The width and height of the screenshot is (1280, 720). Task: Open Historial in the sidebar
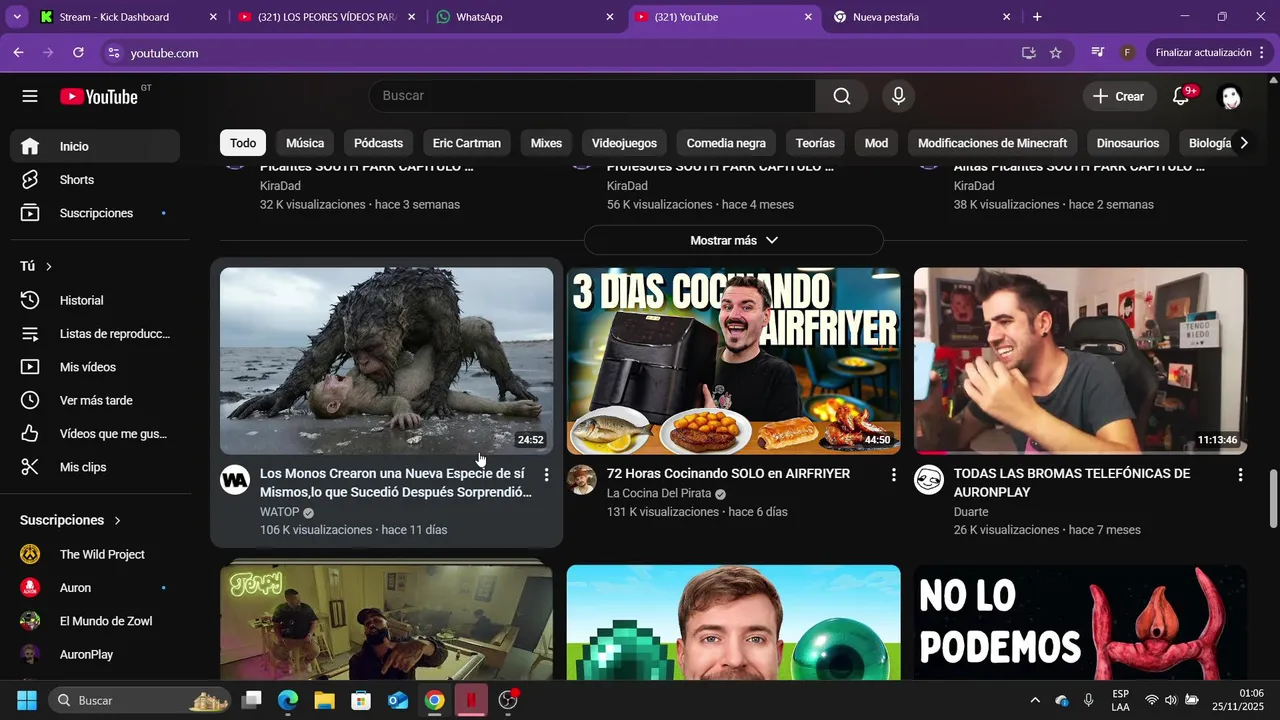pyautogui.click(x=95, y=300)
